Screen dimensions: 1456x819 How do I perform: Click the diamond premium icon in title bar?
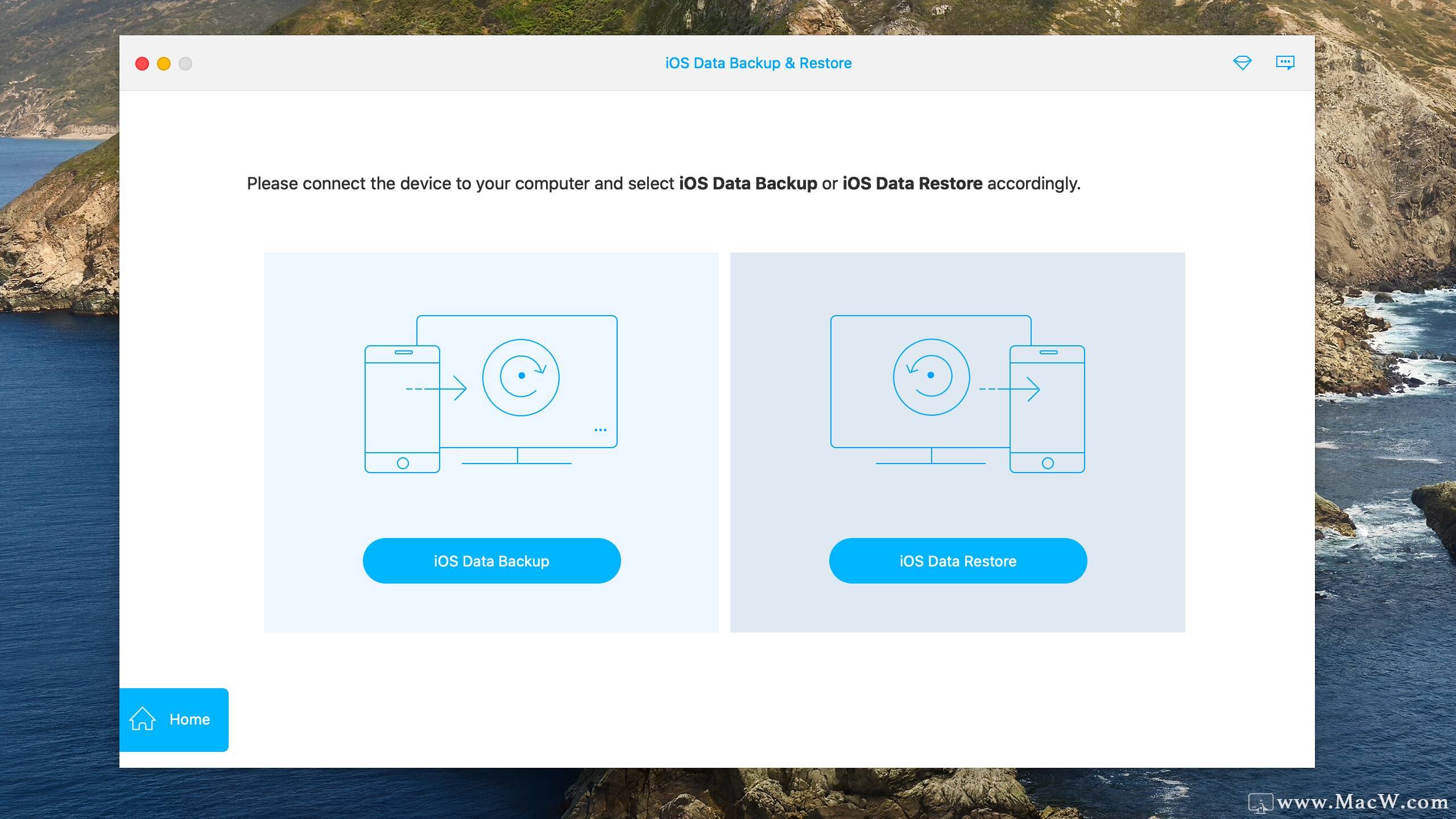point(1242,63)
